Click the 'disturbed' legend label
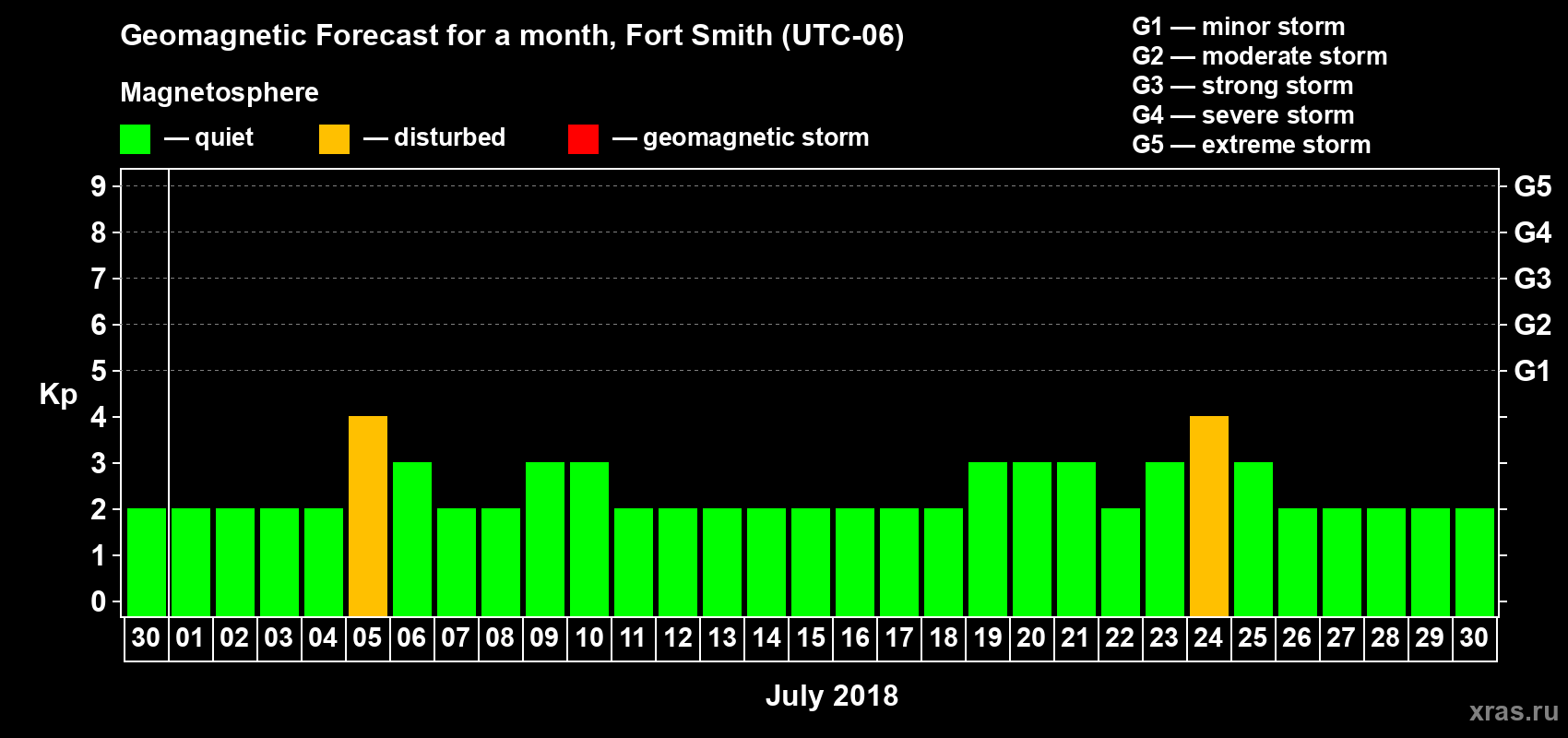Image resolution: width=1568 pixels, height=738 pixels. coord(450,137)
